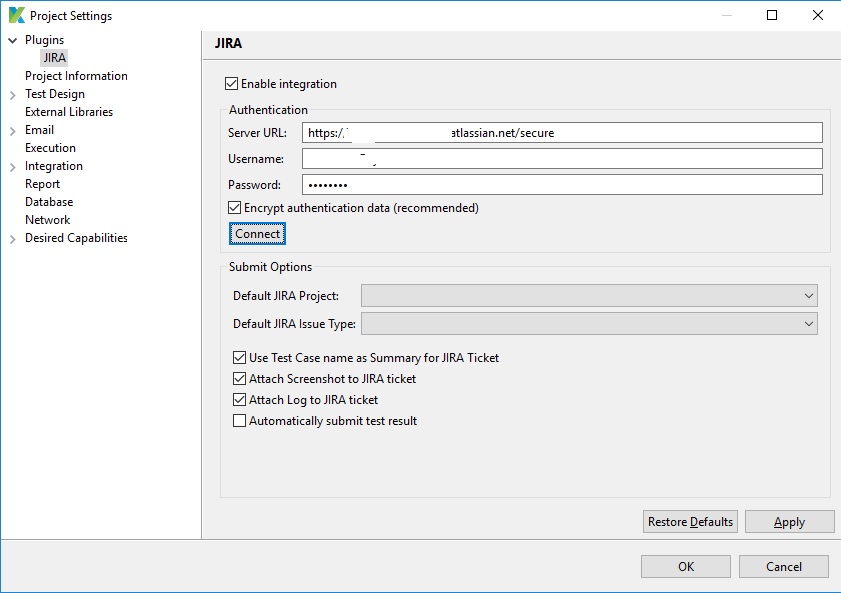Expand the Test Design section
Image resolution: width=841 pixels, height=593 pixels.
12,93
